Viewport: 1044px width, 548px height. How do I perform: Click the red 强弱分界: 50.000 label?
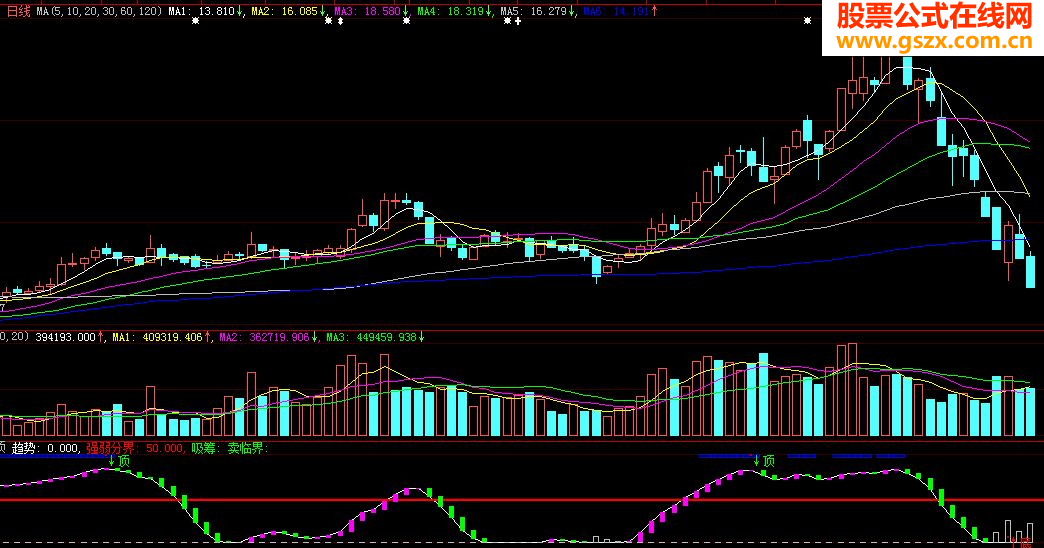pos(135,449)
